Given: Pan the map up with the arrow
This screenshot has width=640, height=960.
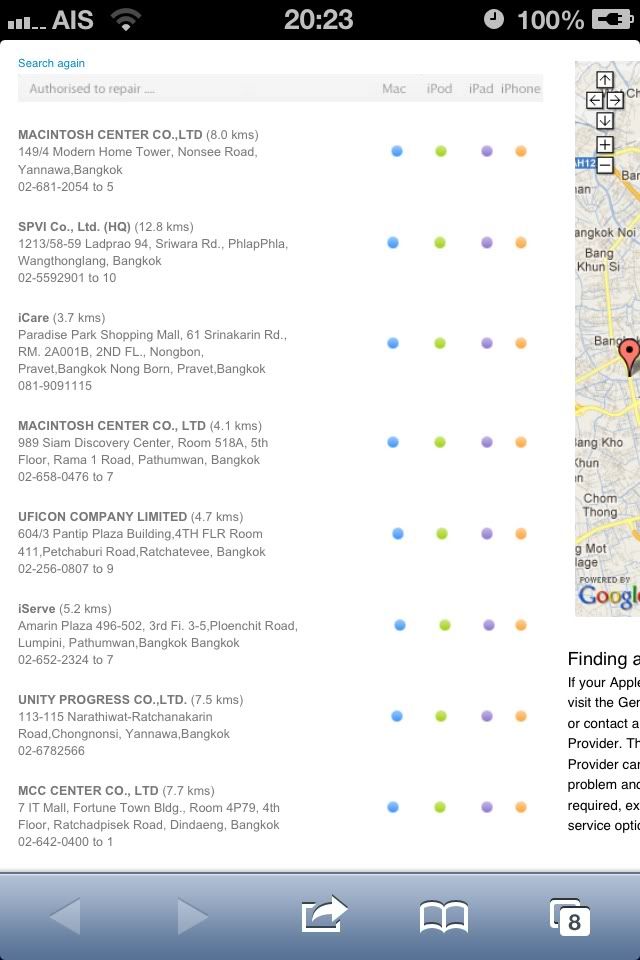Looking at the screenshot, I should [604, 80].
